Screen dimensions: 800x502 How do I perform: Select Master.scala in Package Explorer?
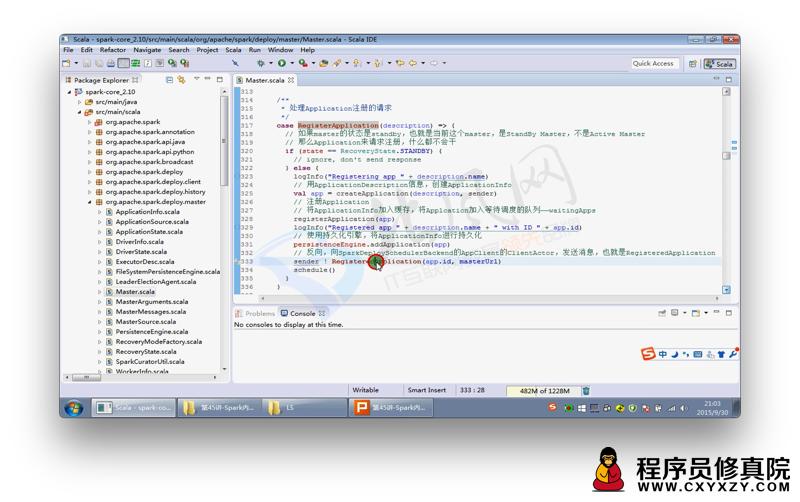[135, 292]
